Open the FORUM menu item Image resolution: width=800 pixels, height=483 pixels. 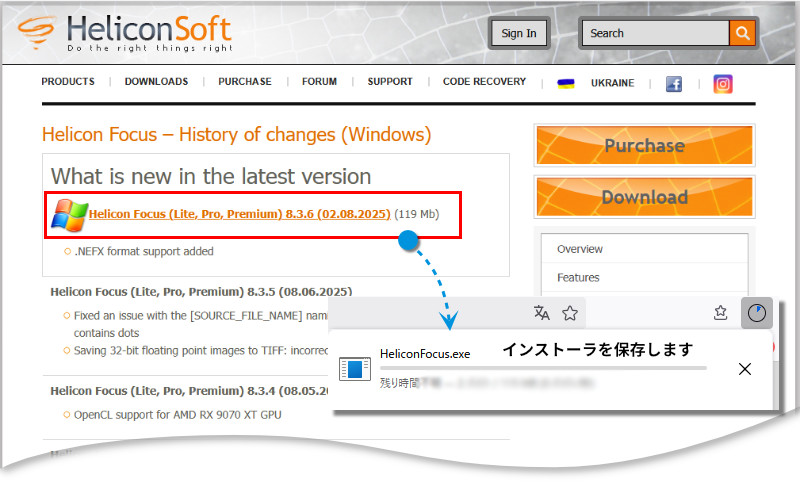319,82
